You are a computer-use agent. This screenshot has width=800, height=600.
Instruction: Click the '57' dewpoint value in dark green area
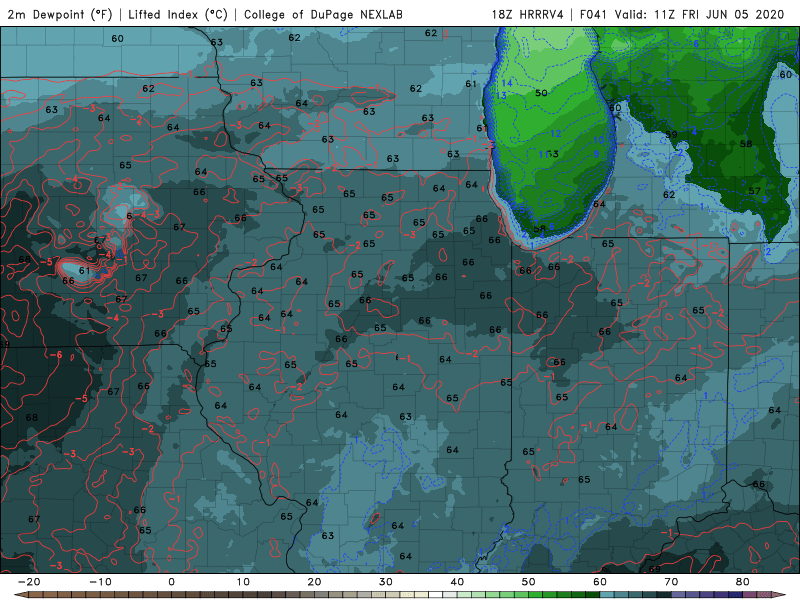click(755, 191)
